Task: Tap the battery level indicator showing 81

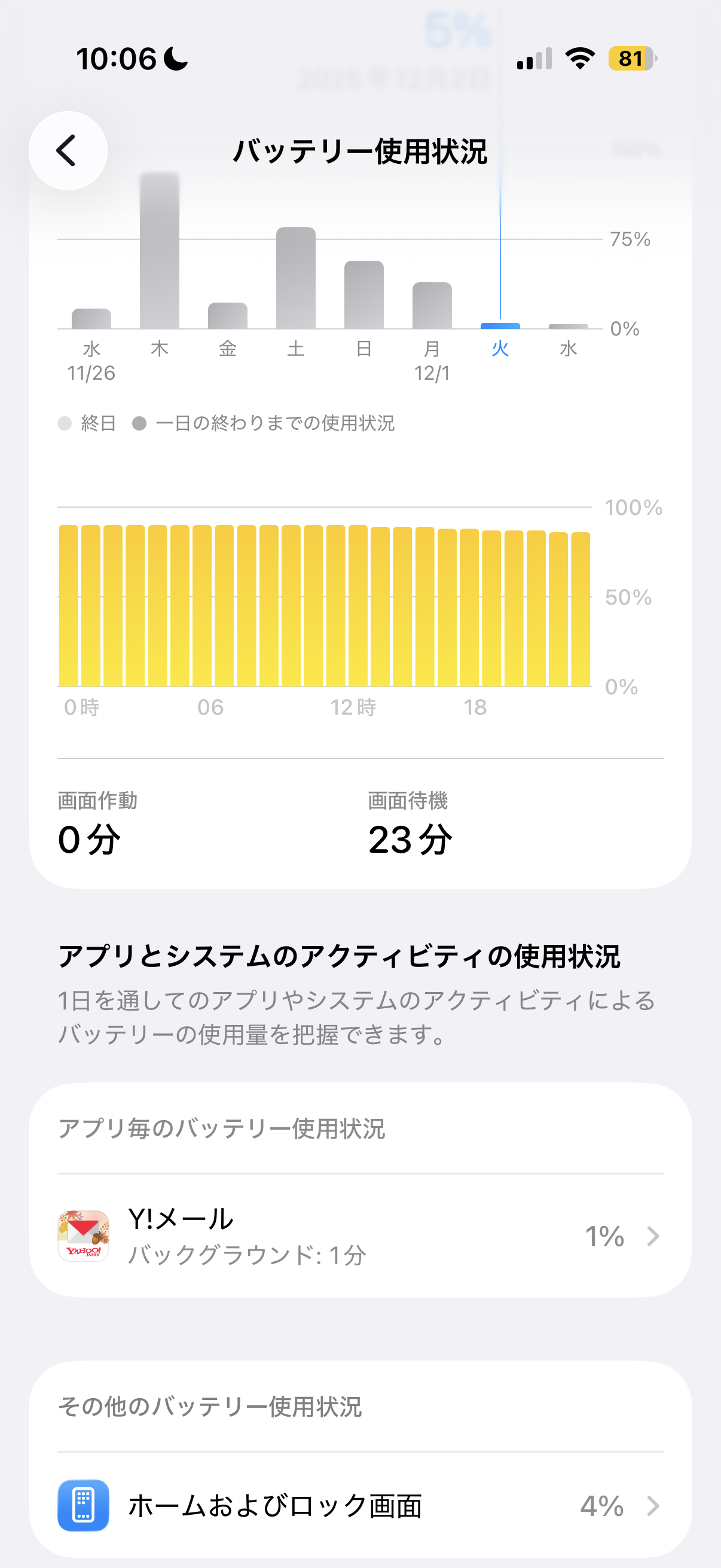Action: click(x=631, y=59)
